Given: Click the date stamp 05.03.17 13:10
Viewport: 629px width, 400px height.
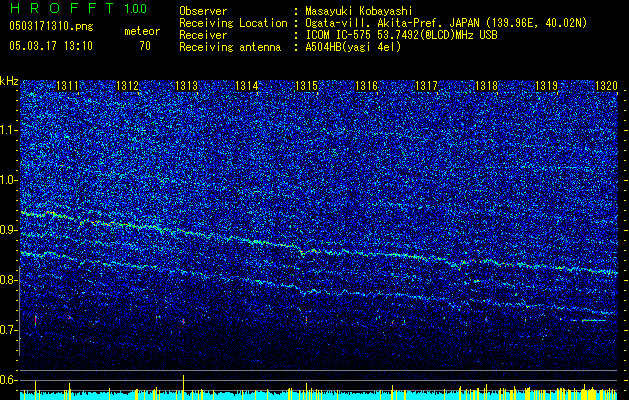Looking at the screenshot, I should pyautogui.click(x=51, y=46).
